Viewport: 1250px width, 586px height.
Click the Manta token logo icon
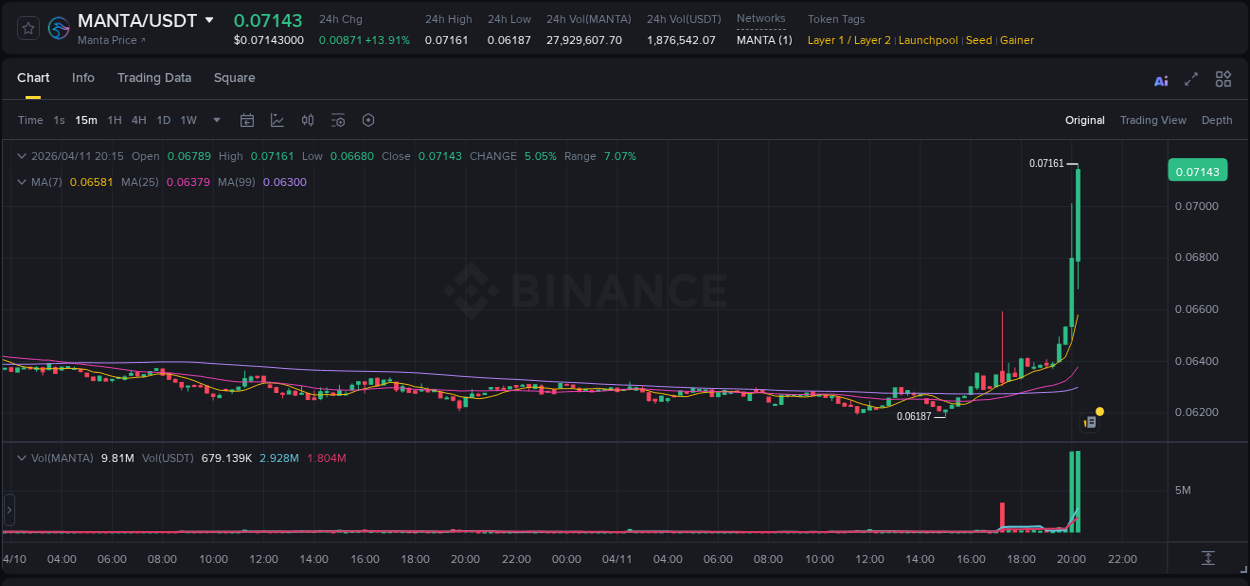click(x=59, y=28)
